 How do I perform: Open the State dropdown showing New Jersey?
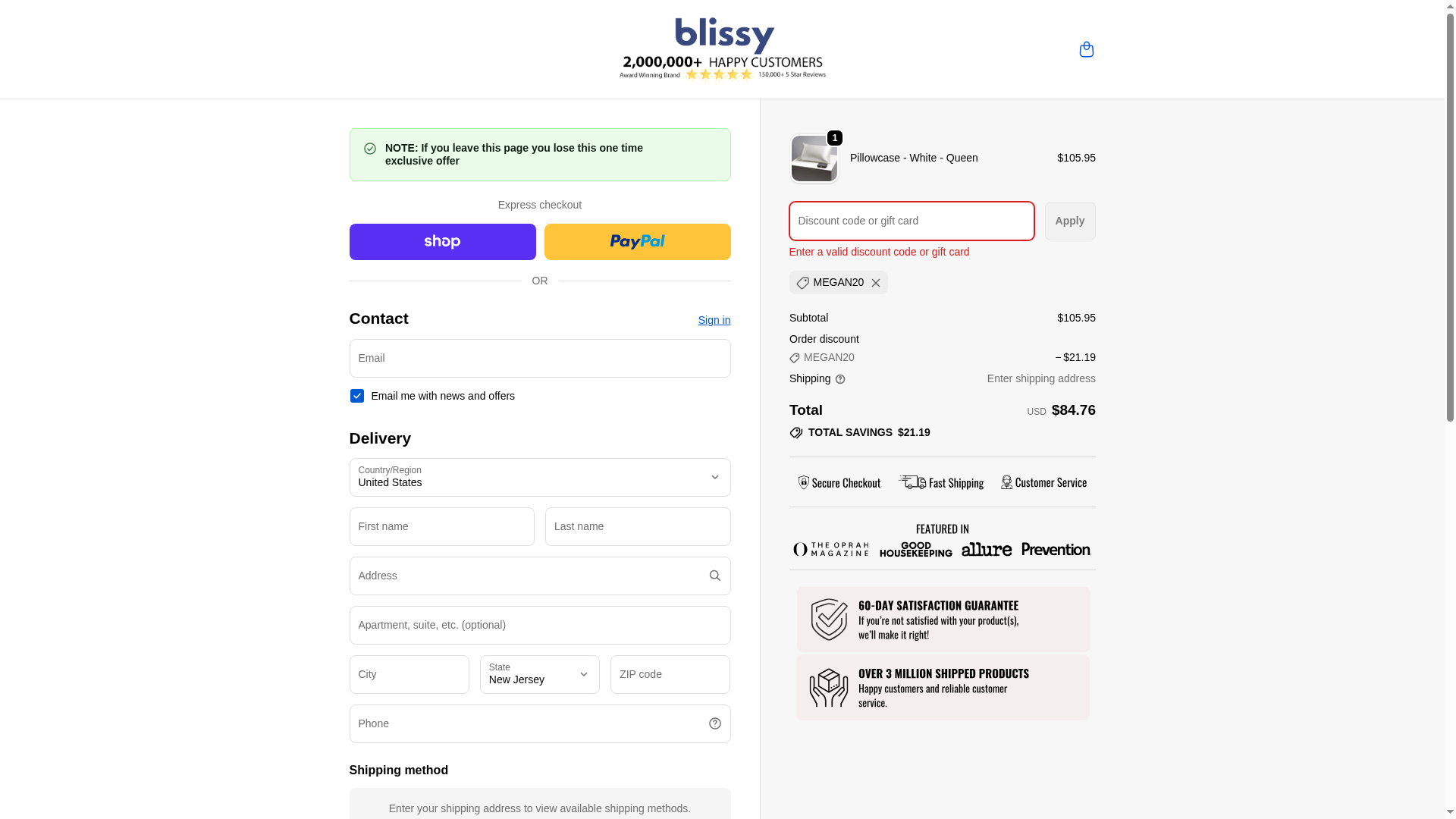pos(539,674)
